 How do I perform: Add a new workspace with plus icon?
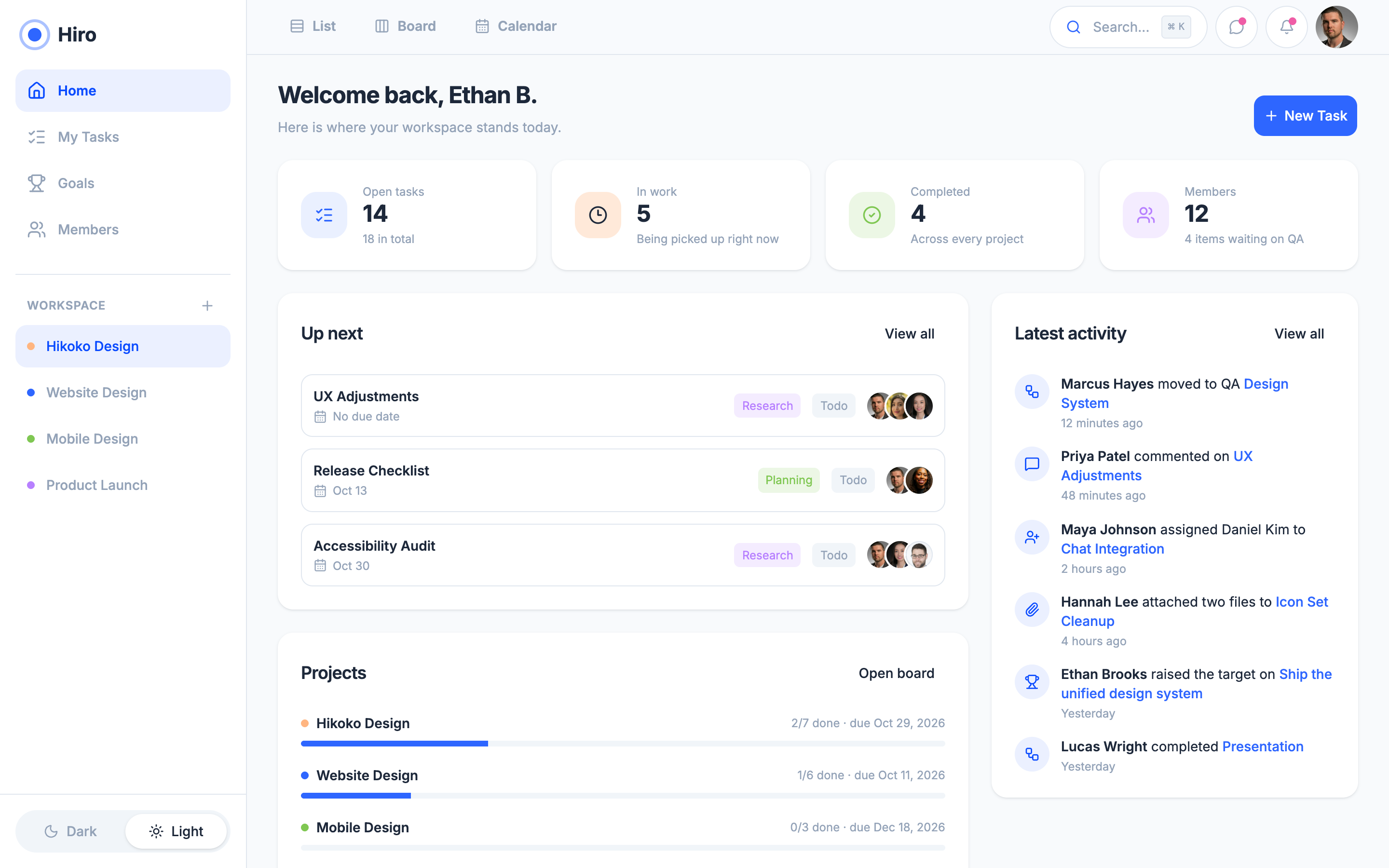tap(207, 305)
